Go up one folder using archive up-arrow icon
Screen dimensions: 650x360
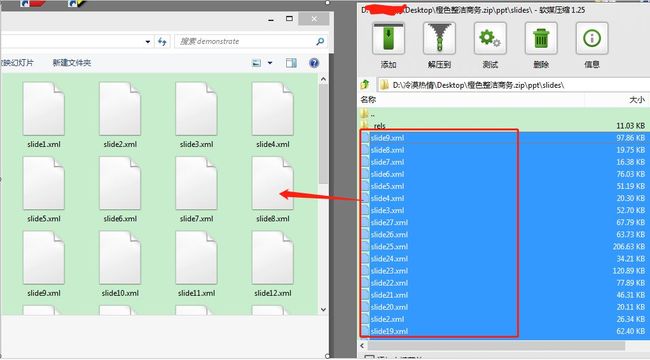point(365,85)
